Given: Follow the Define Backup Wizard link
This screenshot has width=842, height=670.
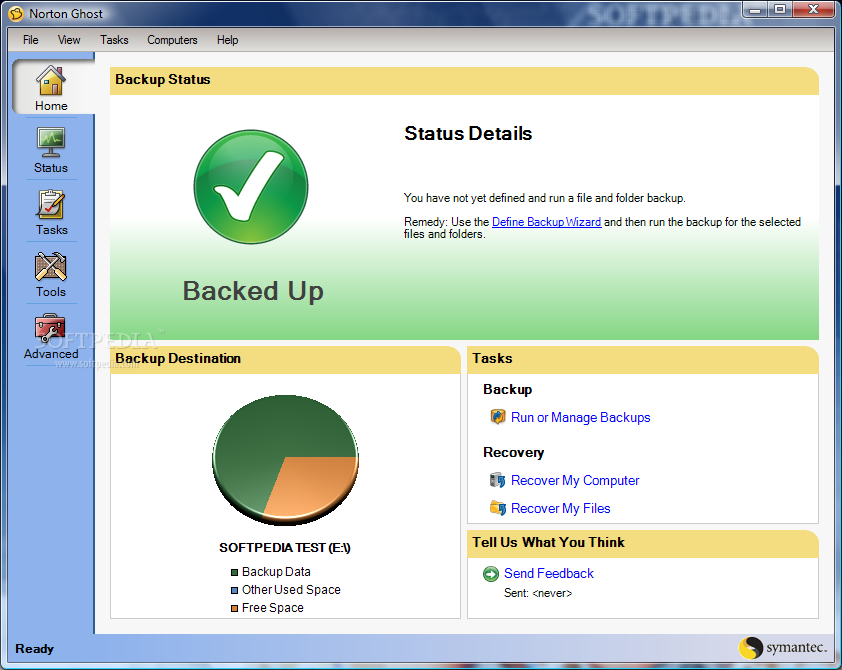Looking at the screenshot, I should pos(546,222).
